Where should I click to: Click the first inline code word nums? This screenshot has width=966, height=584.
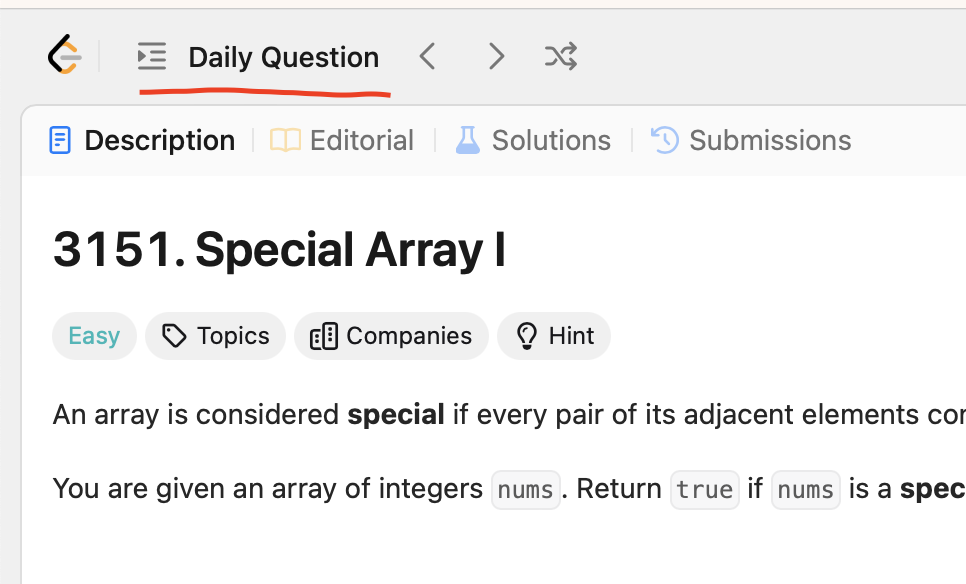[525, 489]
